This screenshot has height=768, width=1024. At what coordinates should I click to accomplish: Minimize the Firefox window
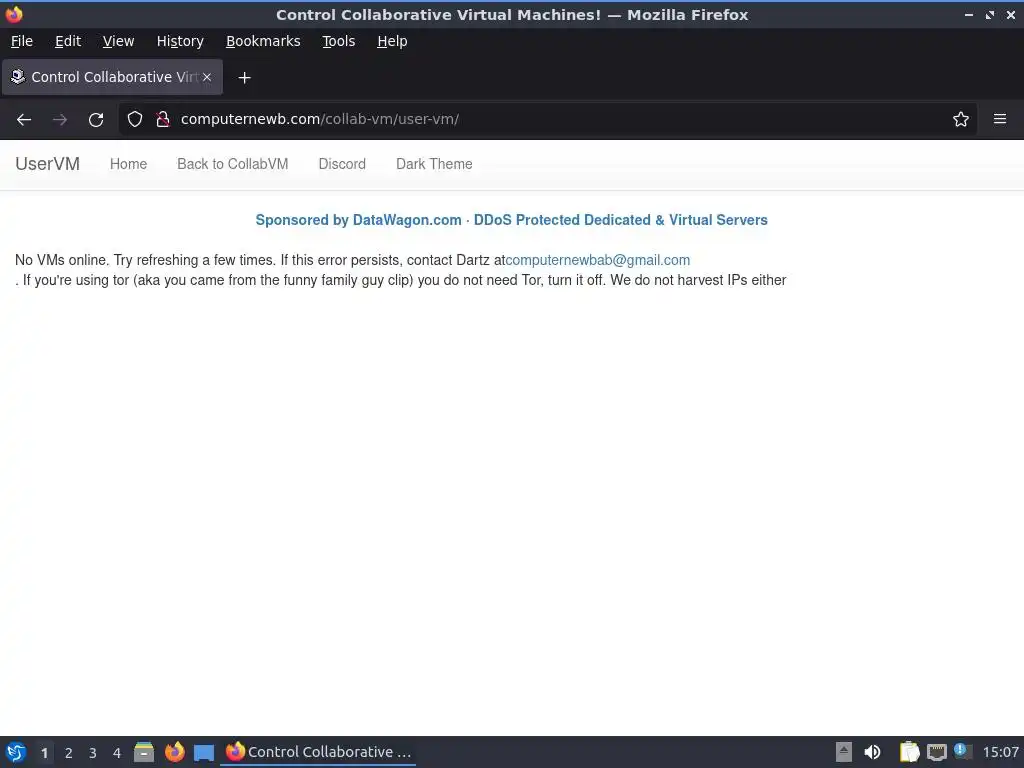coord(969,14)
